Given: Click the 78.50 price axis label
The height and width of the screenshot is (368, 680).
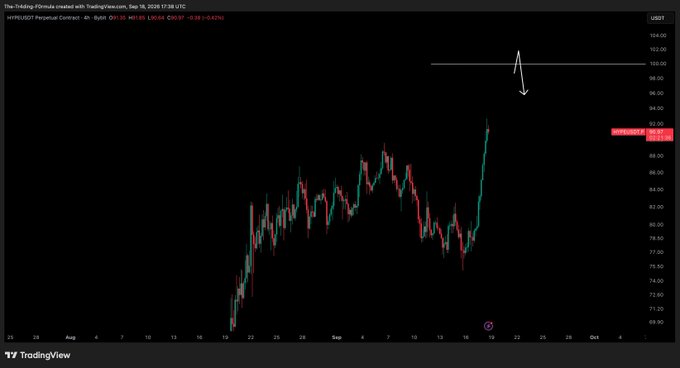Looking at the screenshot, I should coord(657,238).
